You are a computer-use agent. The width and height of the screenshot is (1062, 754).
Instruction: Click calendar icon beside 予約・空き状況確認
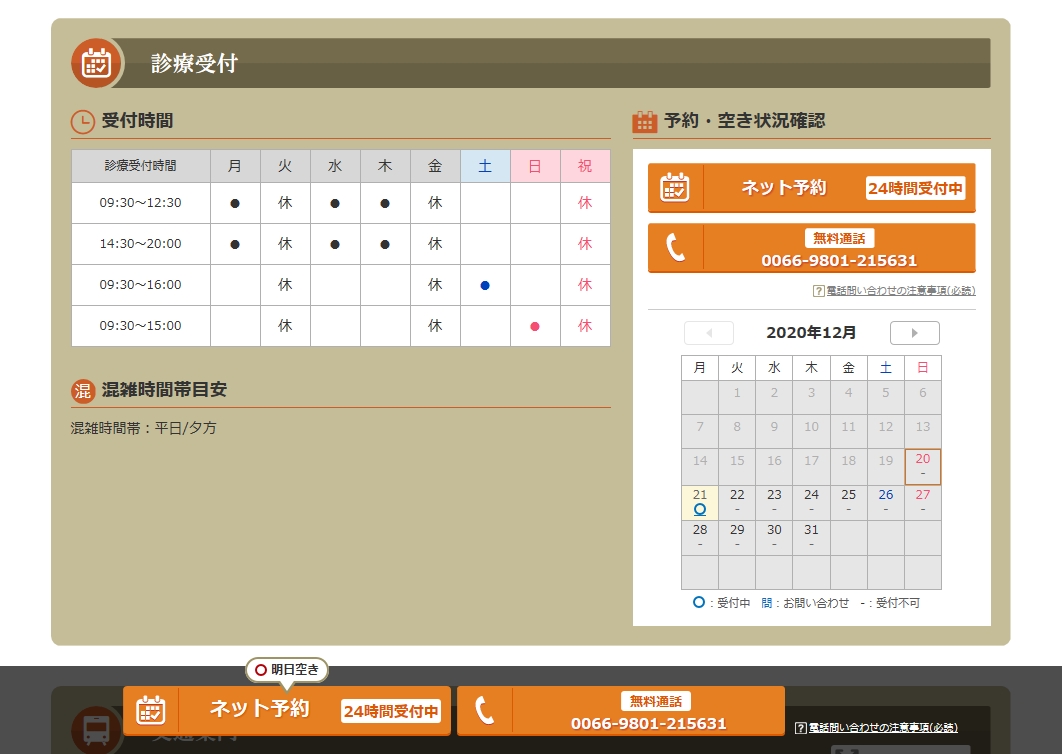(645, 122)
